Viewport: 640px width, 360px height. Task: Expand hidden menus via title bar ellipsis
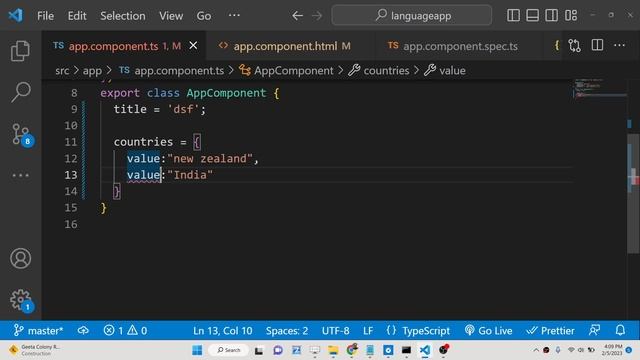click(x=234, y=16)
